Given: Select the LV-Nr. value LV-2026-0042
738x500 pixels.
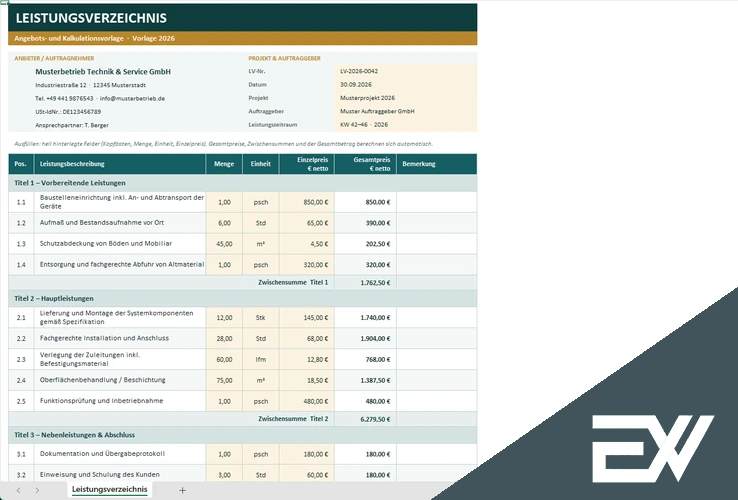Looking at the screenshot, I should tap(405, 71).
